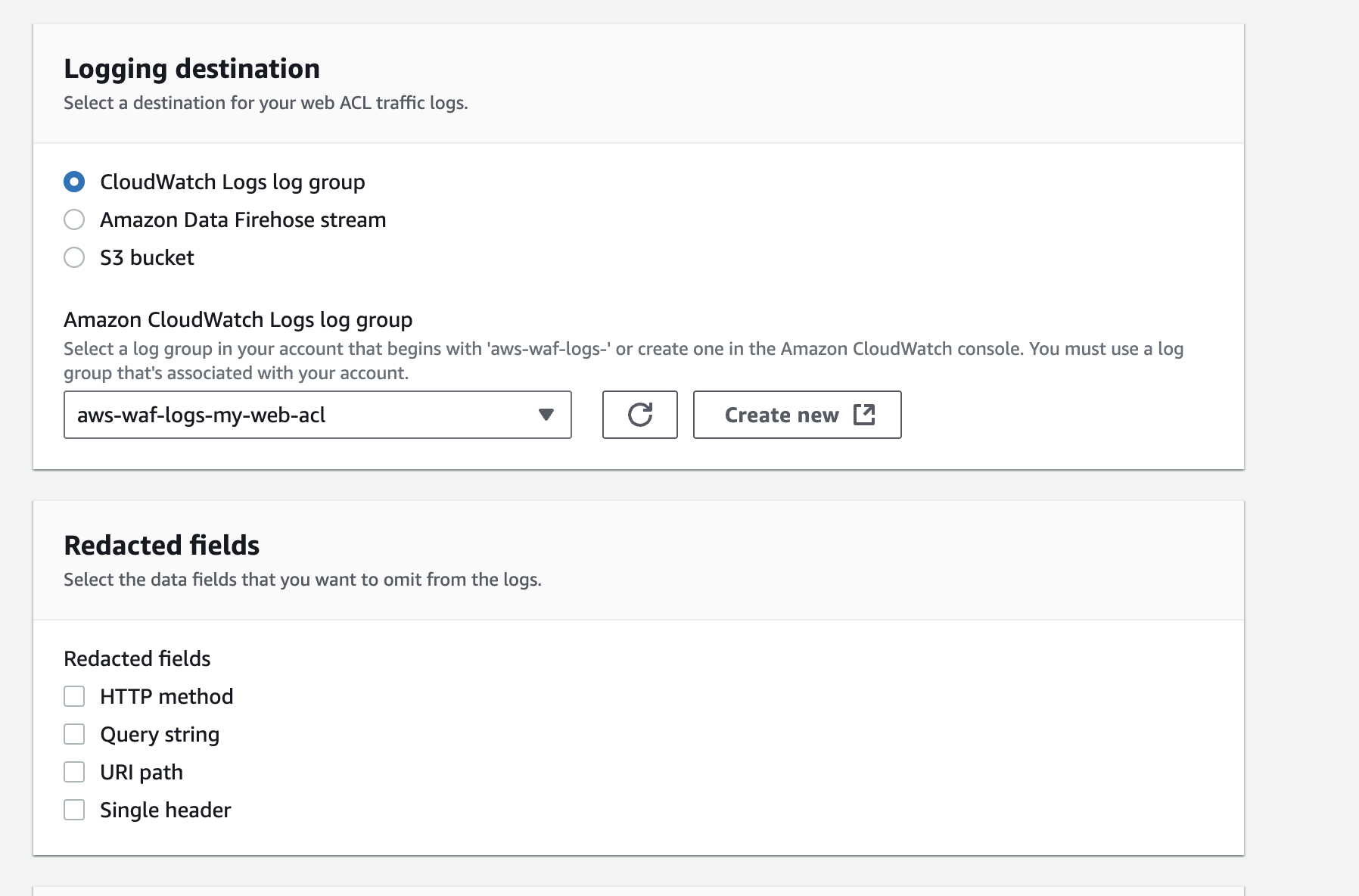Toggle the Single header checkbox
The width and height of the screenshot is (1359, 896).
[74, 810]
